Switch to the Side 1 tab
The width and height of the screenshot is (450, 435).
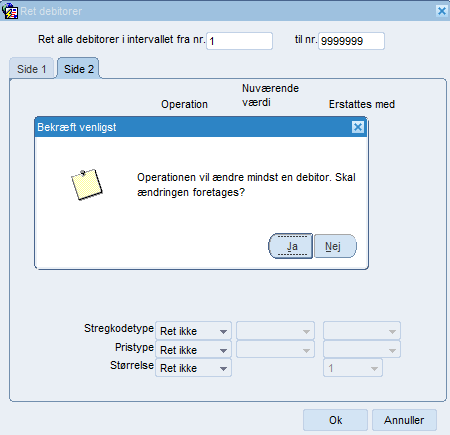(32, 69)
